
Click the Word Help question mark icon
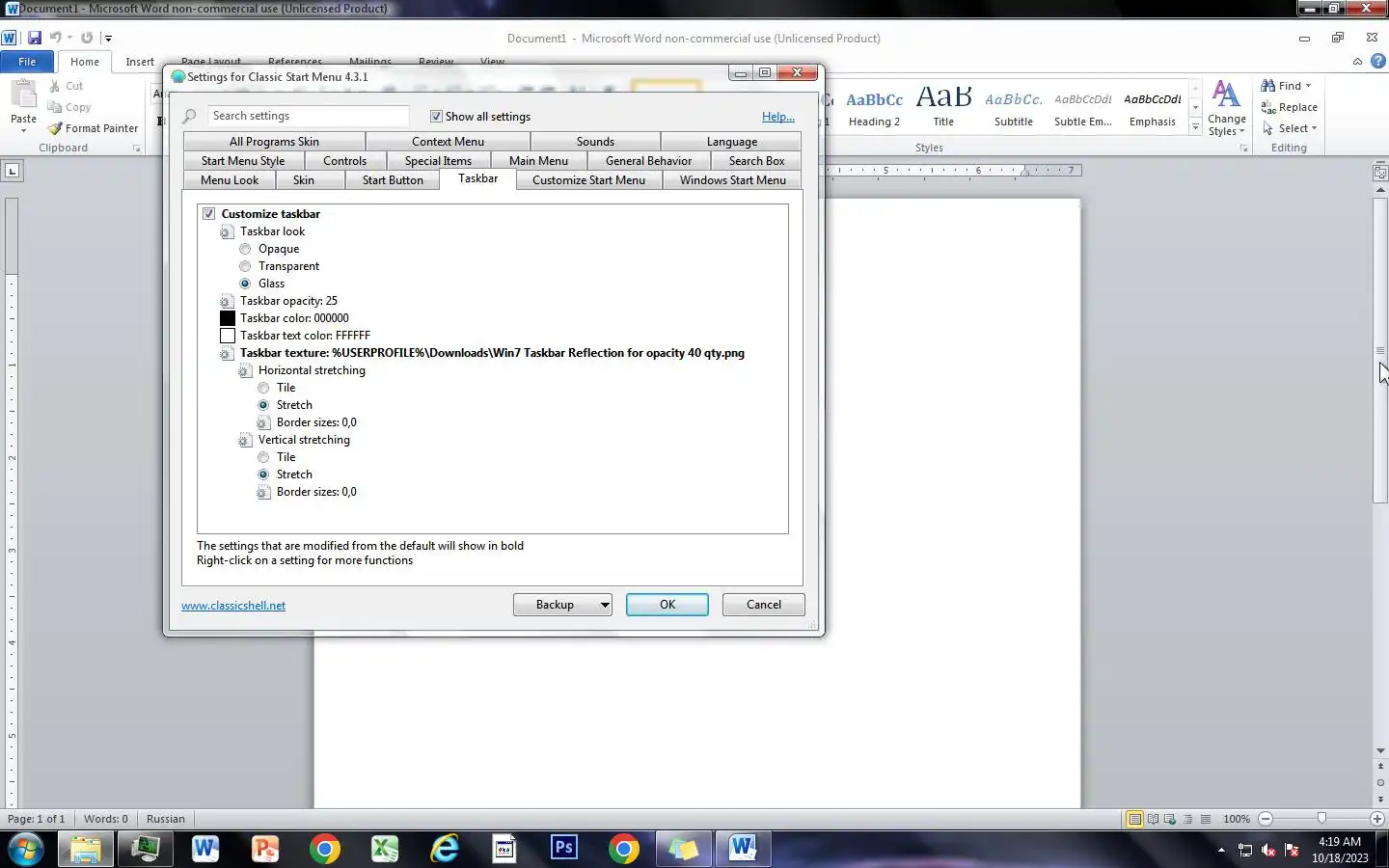click(1378, 61)
